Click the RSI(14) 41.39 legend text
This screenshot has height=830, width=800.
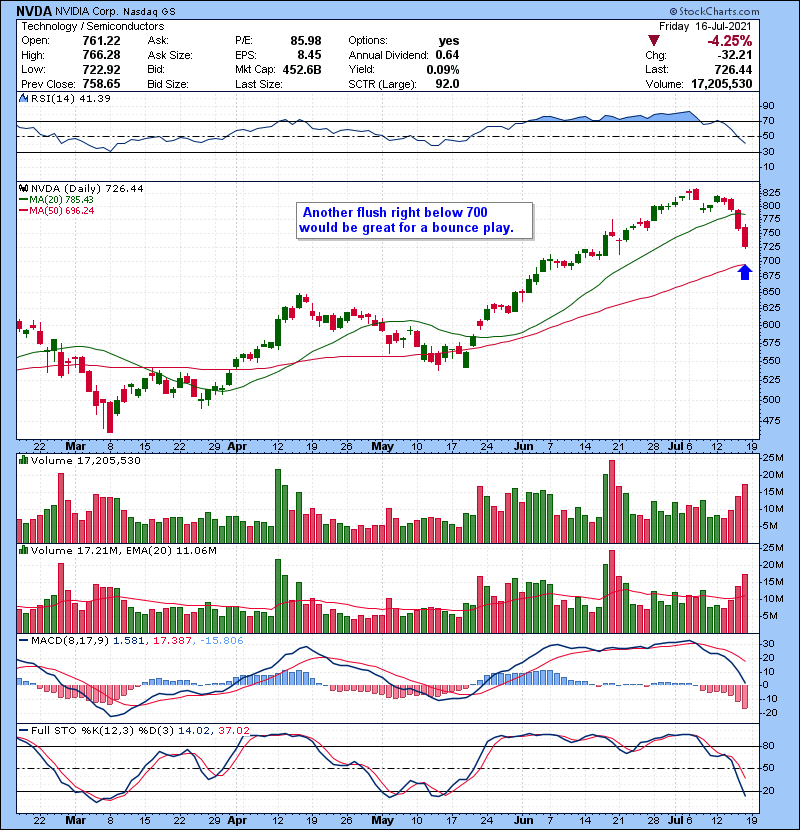coord(71,98)
